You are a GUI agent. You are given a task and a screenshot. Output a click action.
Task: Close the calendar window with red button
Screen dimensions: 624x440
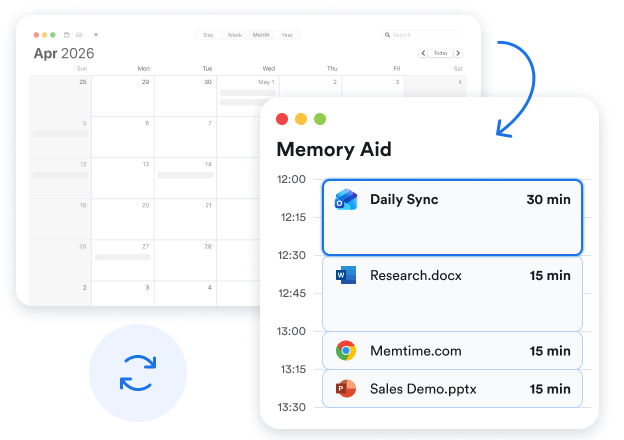[36, 35]
